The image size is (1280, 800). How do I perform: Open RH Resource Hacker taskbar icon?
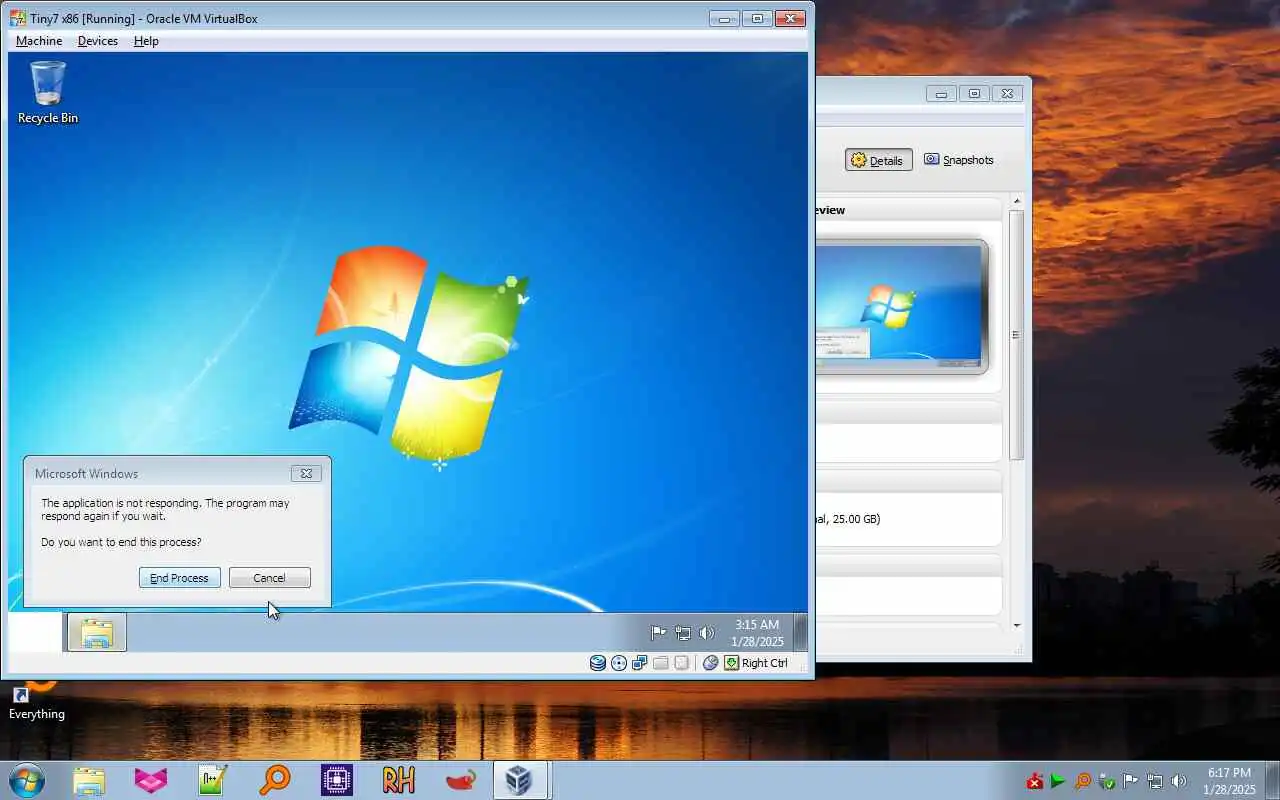399,780
